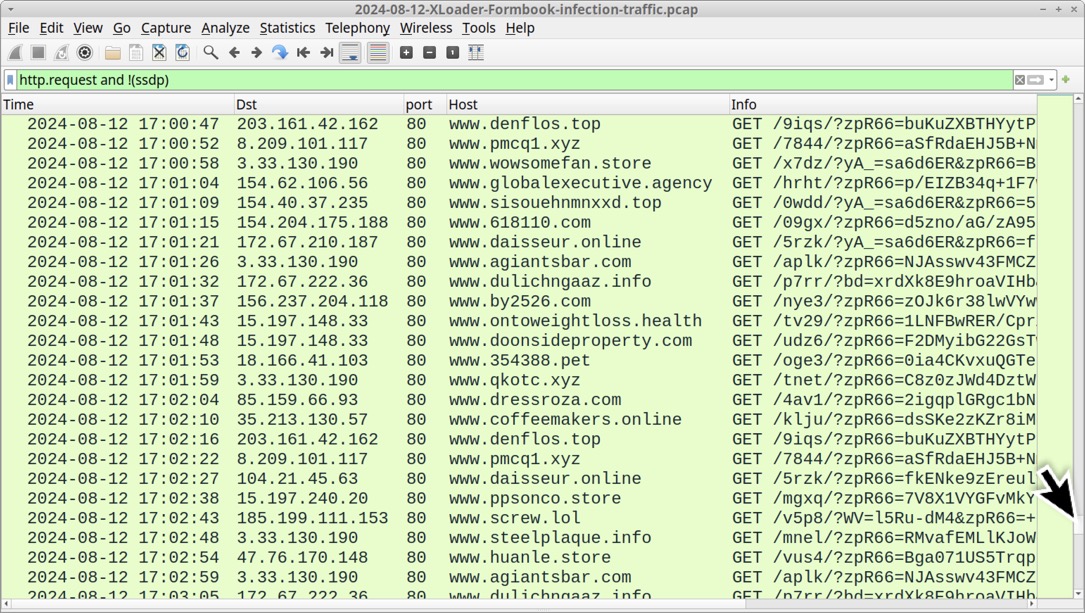
Task: Sort packets by the Host column
Action: [x=587, y=104]
